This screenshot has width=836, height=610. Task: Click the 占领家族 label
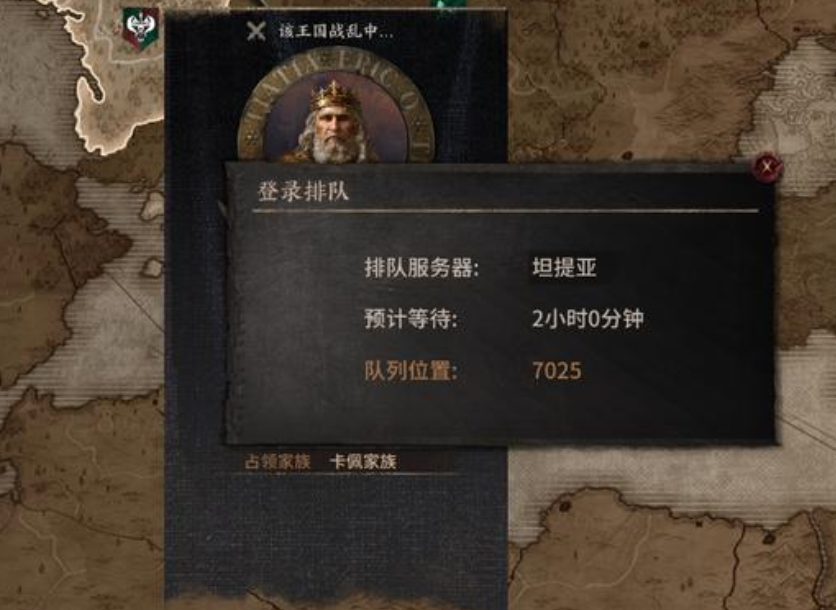click(x=277, y=462)
